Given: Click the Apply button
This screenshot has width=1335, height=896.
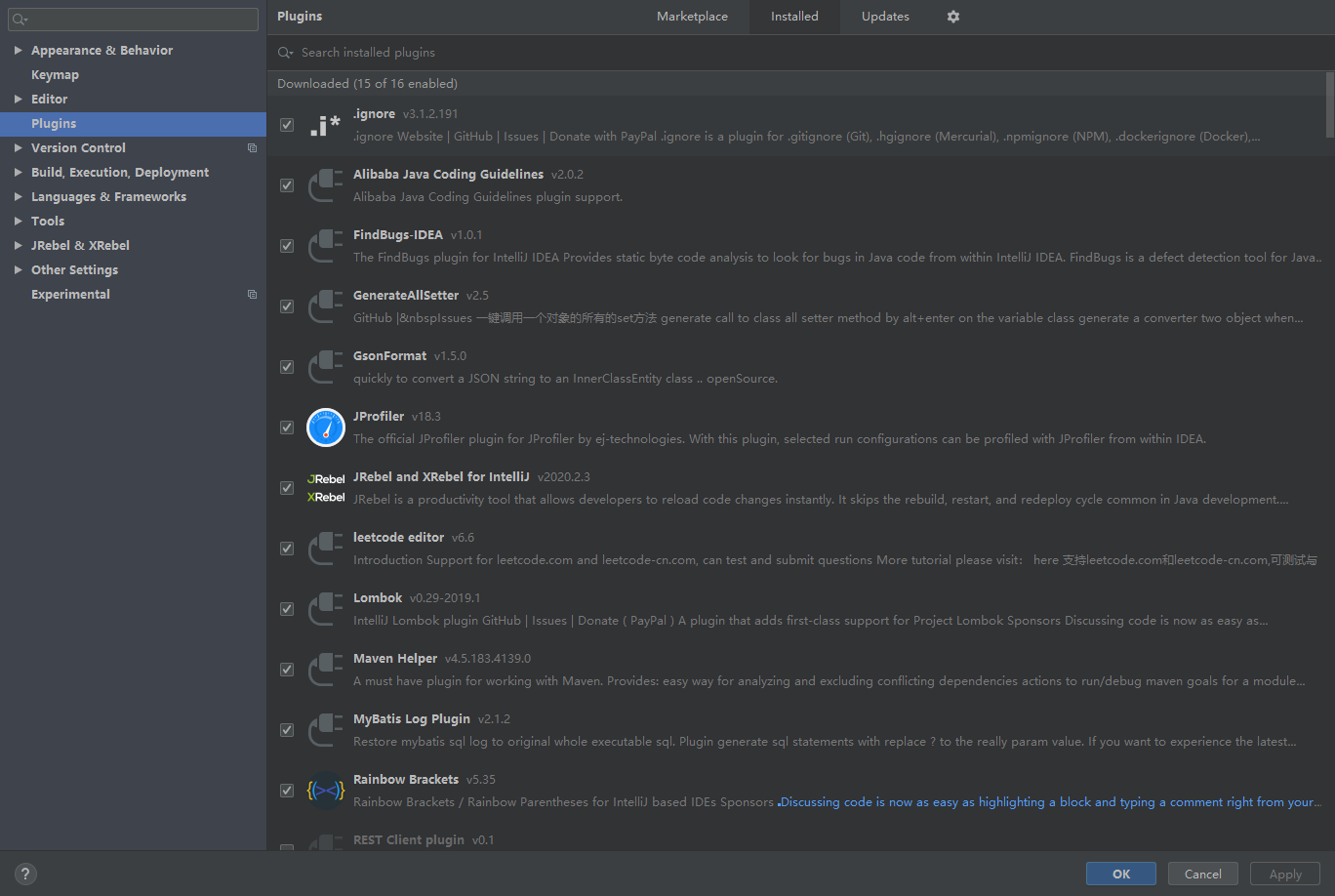Looking at the screenshot, I should (1285, 874).
